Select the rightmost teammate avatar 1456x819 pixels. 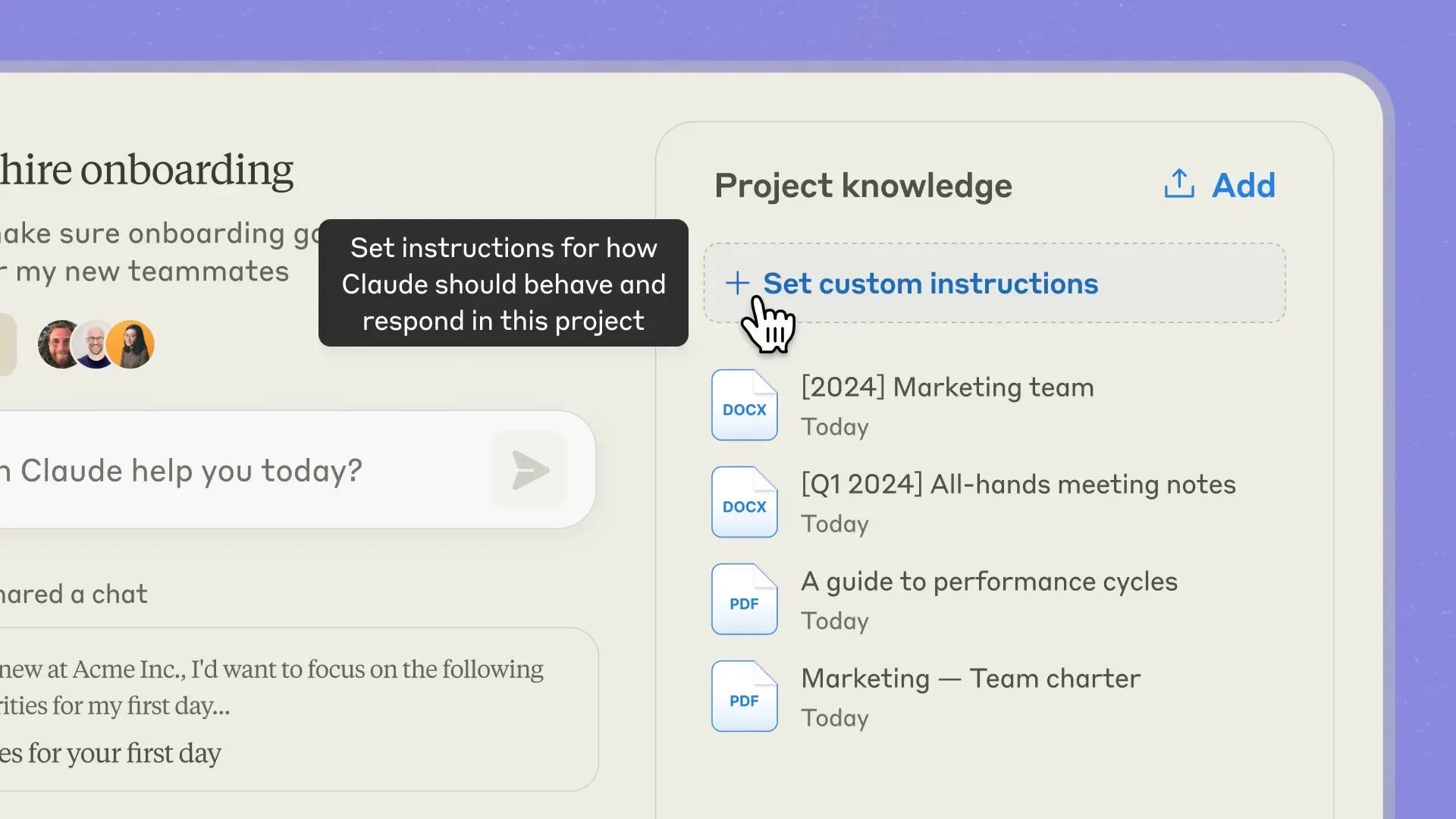pyautogui.click(x=130, y=344)
